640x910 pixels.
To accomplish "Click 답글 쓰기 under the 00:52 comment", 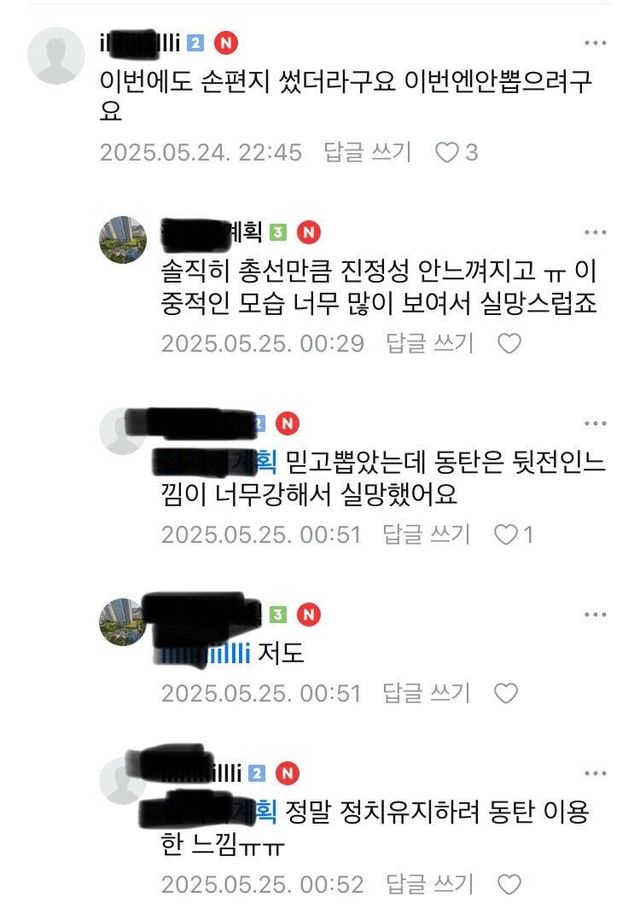I will tap(430, 884).
